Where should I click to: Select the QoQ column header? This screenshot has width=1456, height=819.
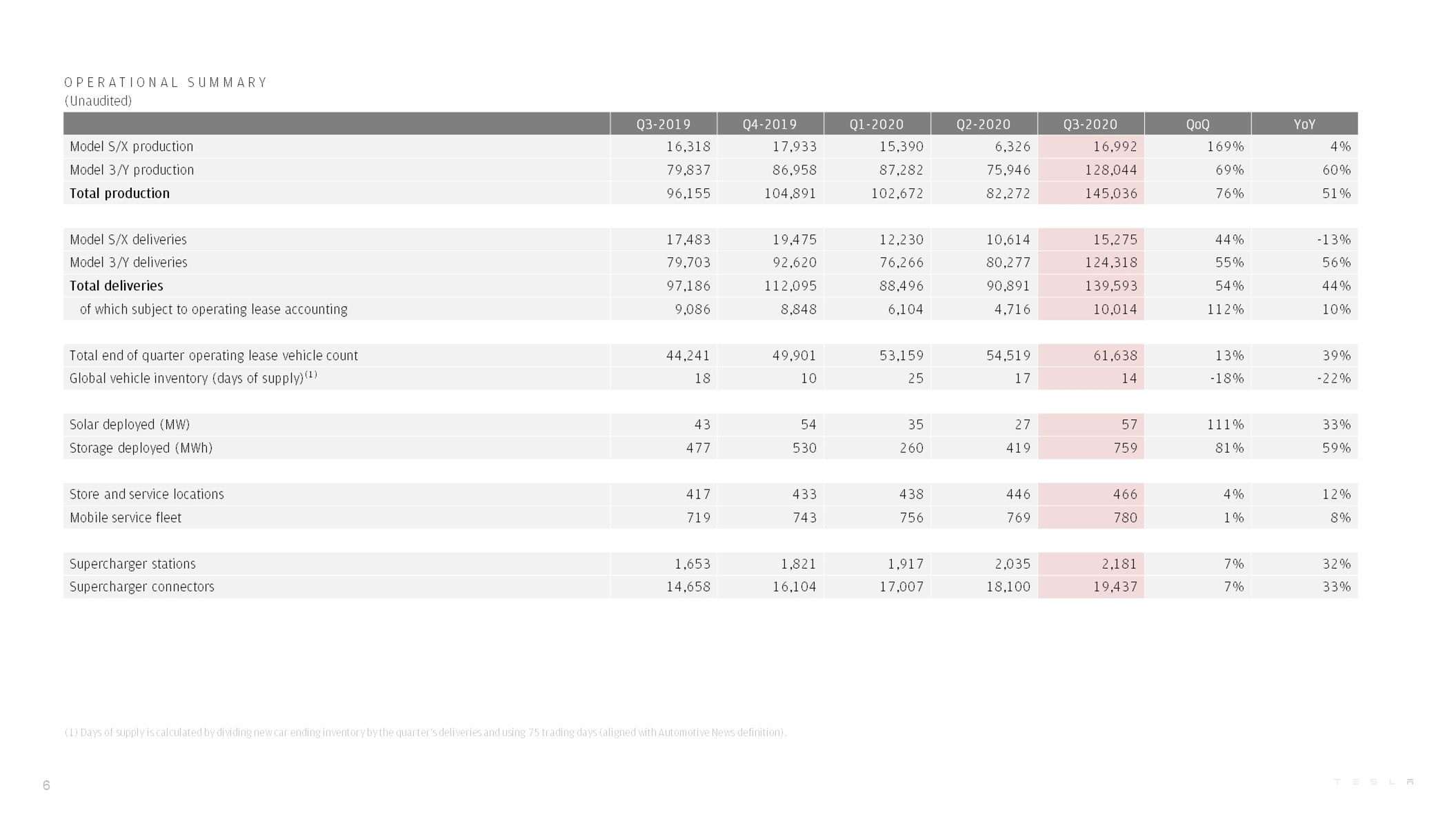pyautogui.click(x=1197, y=124)
